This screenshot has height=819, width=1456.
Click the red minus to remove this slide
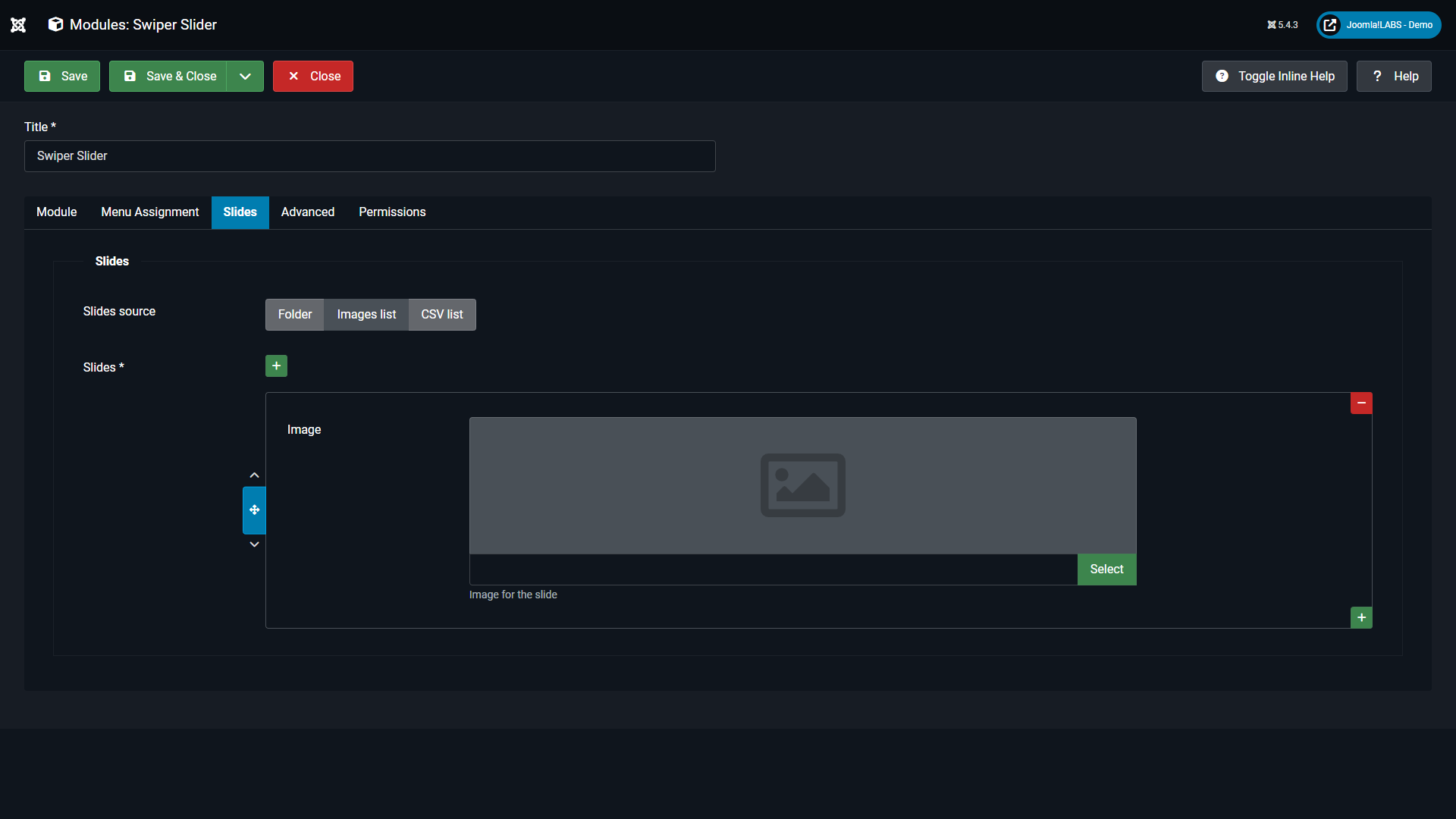point(1361,403)
